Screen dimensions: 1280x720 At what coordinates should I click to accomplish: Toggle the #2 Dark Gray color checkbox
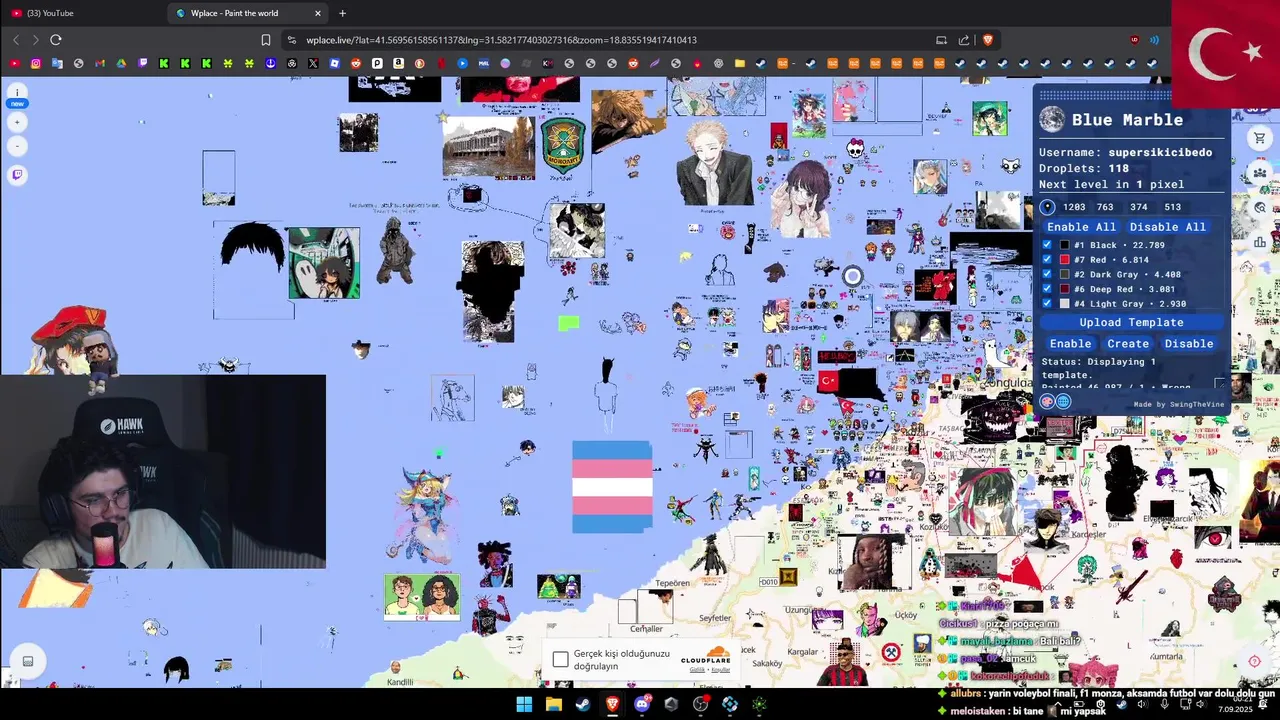click(x=1047, y=274)
